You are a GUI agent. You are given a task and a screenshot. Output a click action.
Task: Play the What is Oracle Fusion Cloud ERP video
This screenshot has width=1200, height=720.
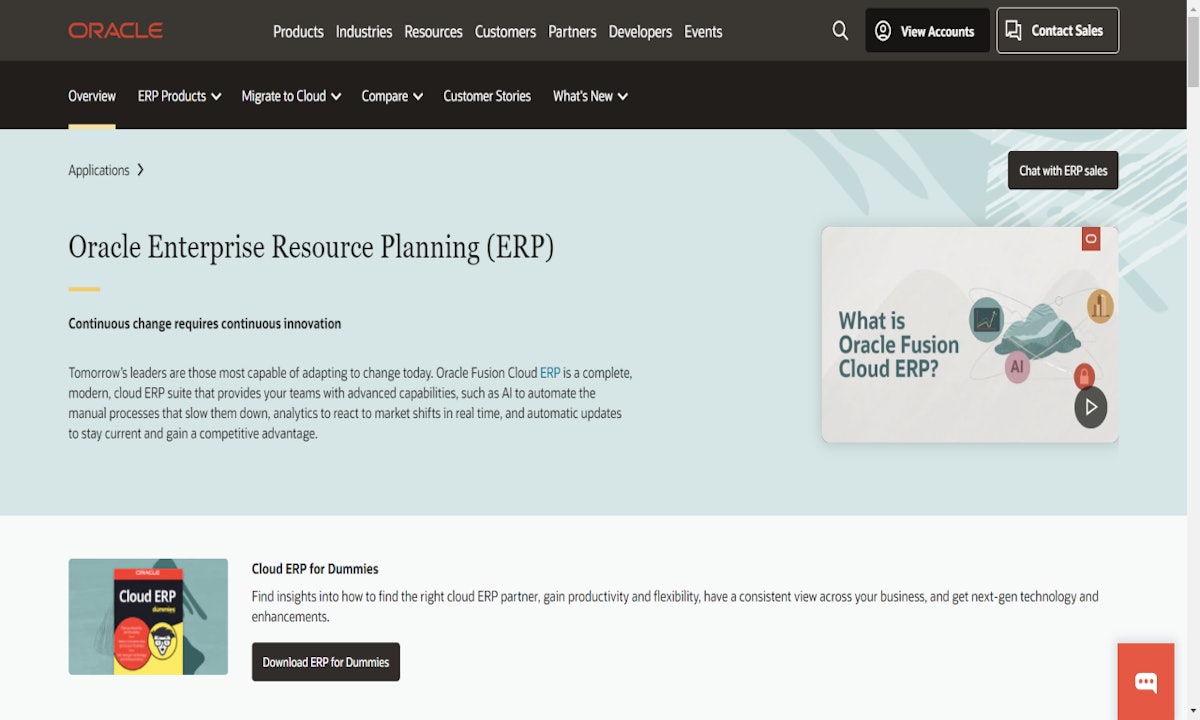(1090, 407)
